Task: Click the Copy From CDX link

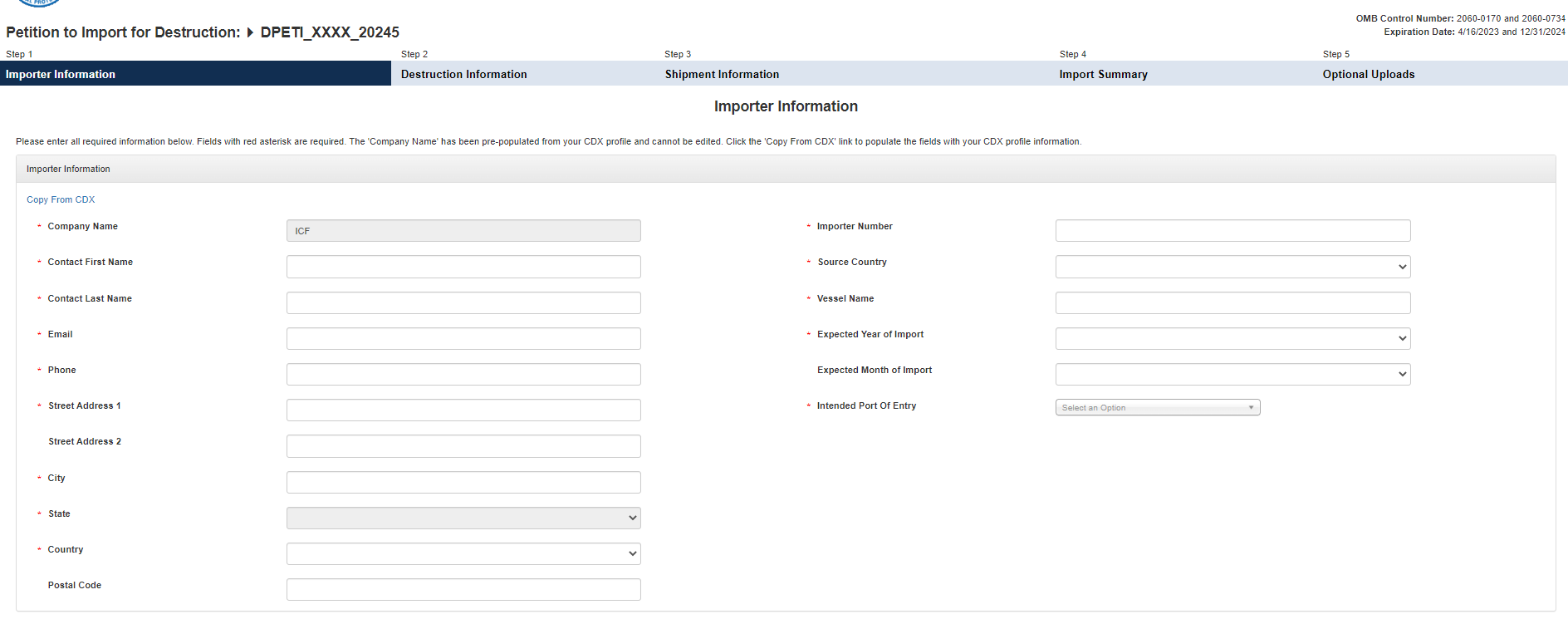Action: (x=61, y=199)
